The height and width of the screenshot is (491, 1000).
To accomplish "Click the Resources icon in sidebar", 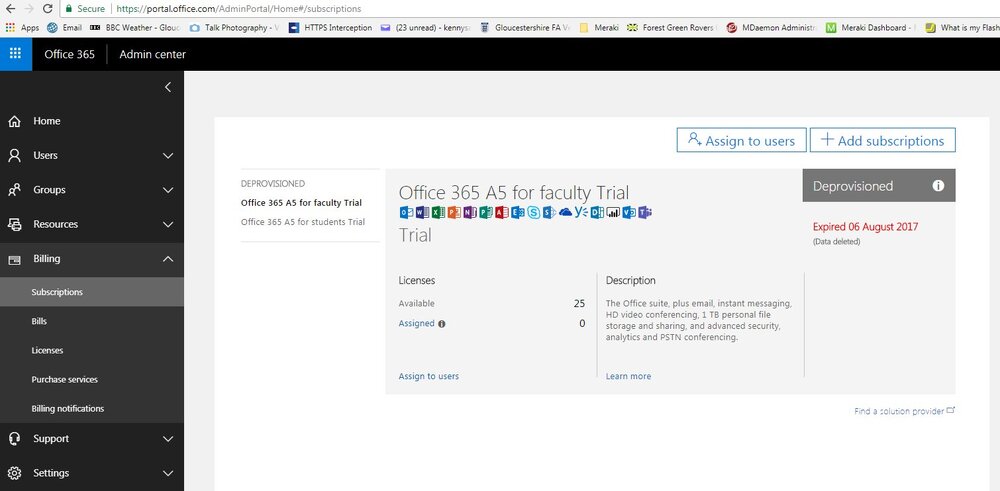I will click(x=15, y=224).
